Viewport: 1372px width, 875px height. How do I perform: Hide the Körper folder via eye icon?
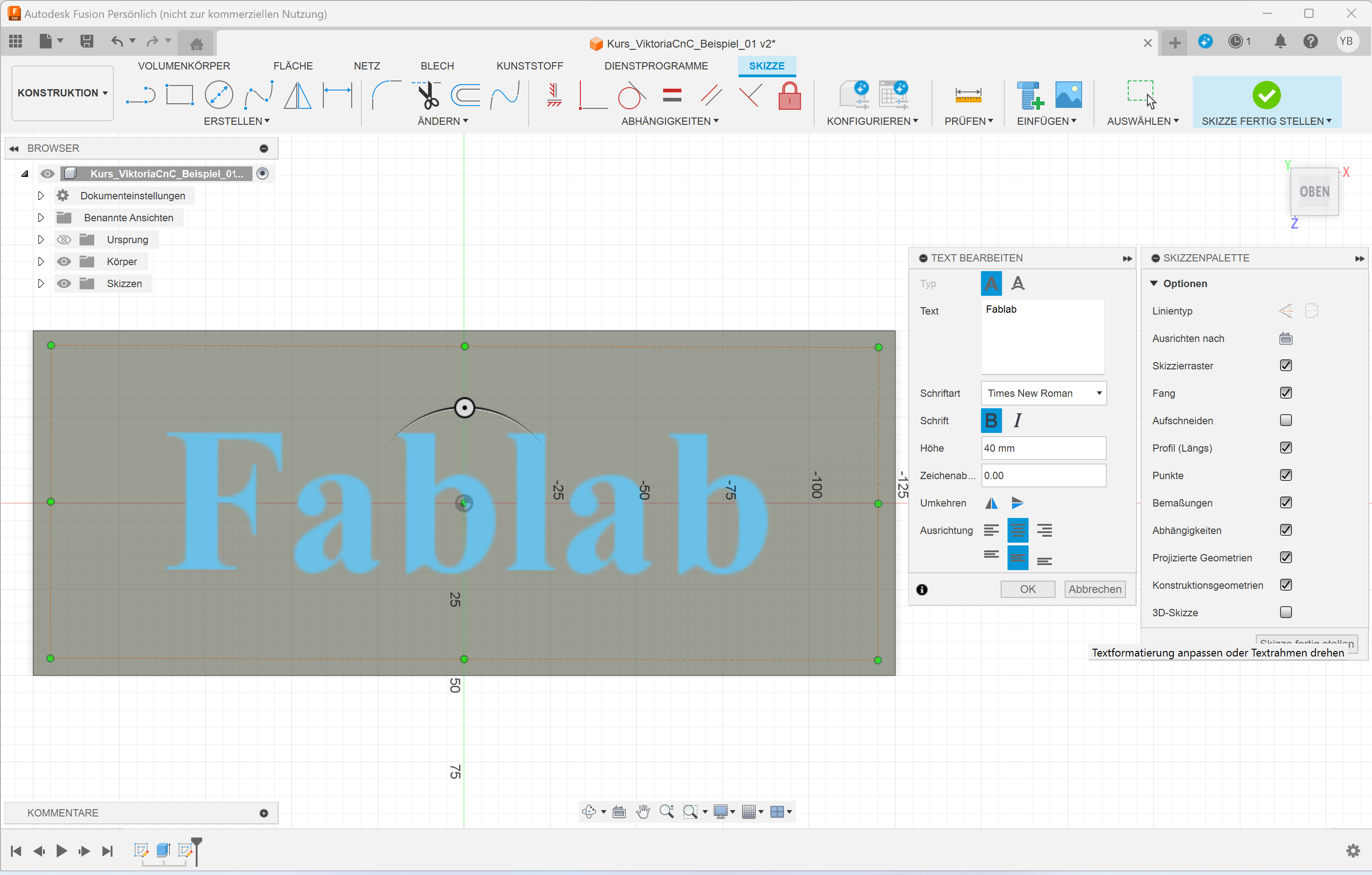click(64, 261)
